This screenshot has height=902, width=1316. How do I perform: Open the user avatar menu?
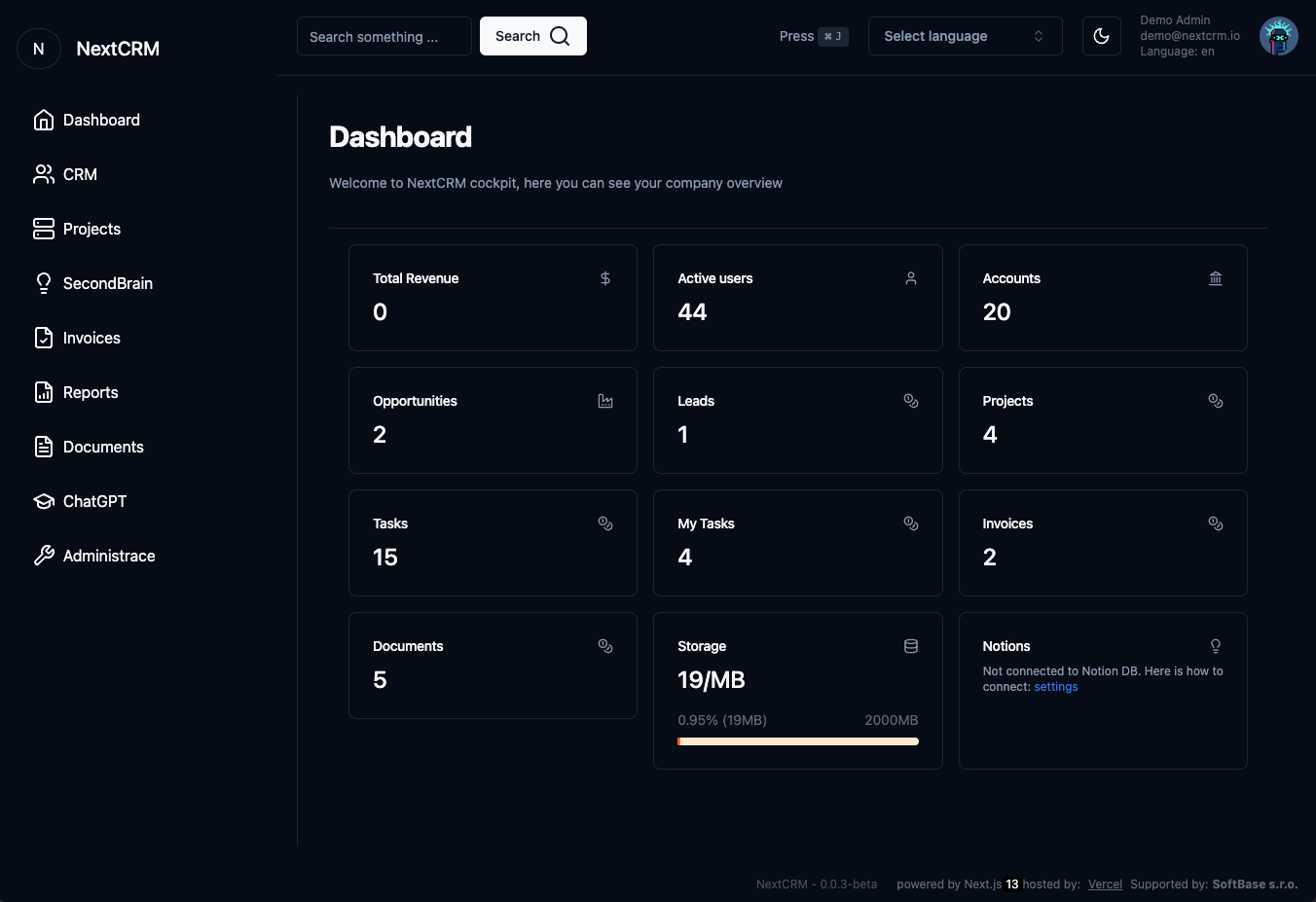click(x=1278, y=36)
